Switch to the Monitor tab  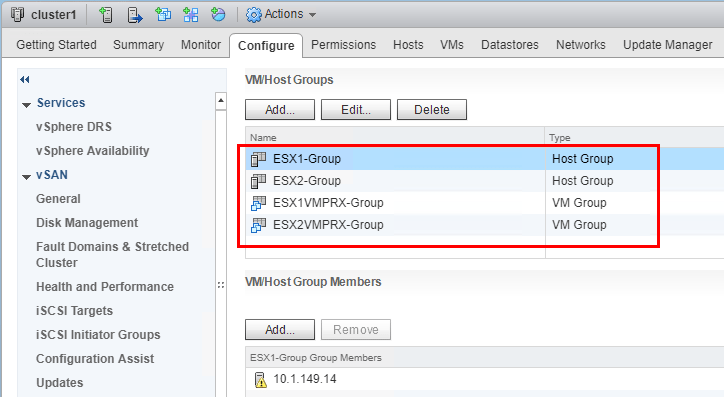pyautogui.click(x=201, y=45)
